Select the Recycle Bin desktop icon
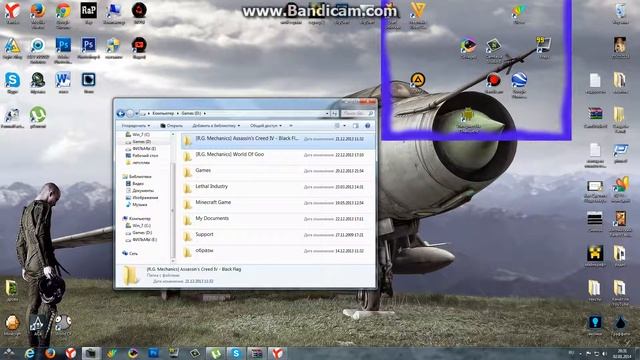This screenshot has width=640, height=360. pos(620,12)
